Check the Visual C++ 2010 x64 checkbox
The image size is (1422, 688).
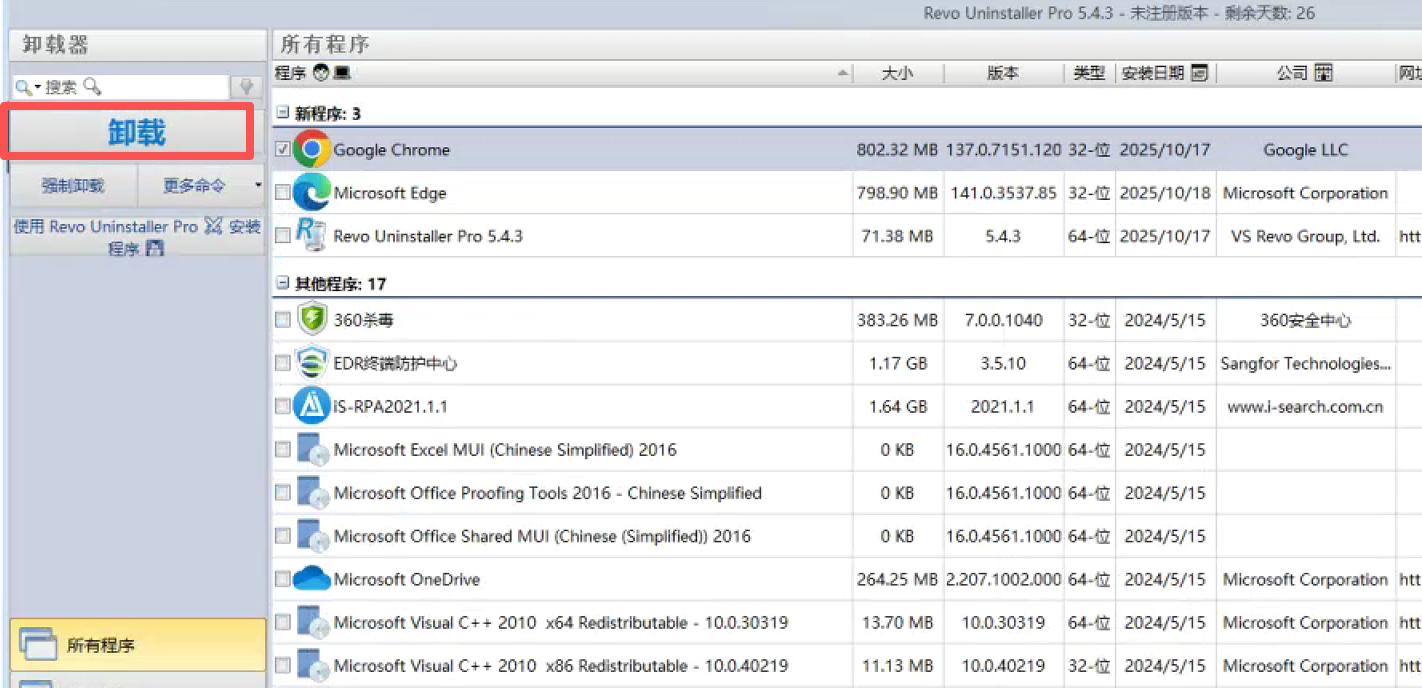[283, 621]
